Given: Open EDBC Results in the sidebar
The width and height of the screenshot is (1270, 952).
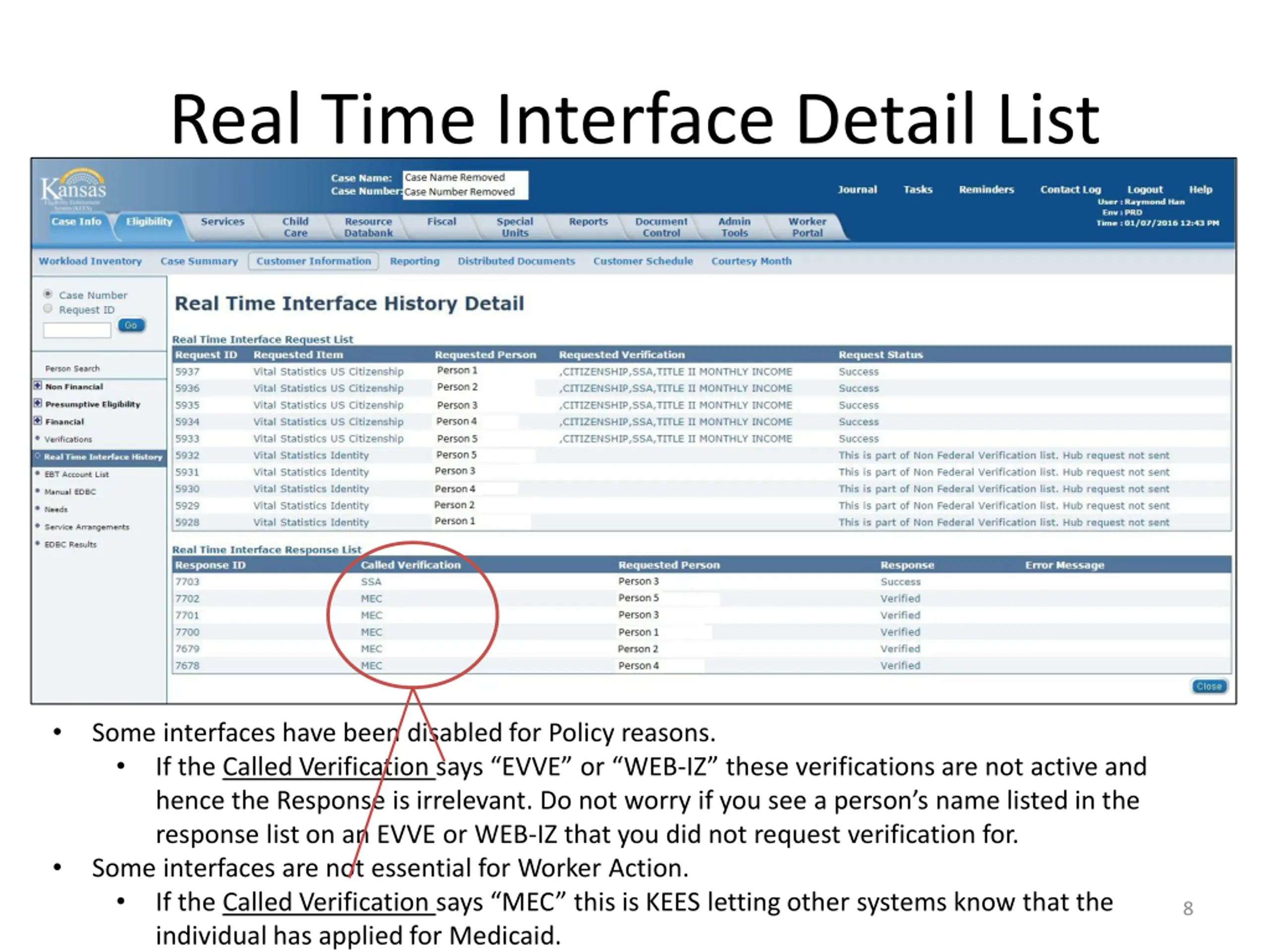Looking at the screenshot, I should tap(70, 544).
